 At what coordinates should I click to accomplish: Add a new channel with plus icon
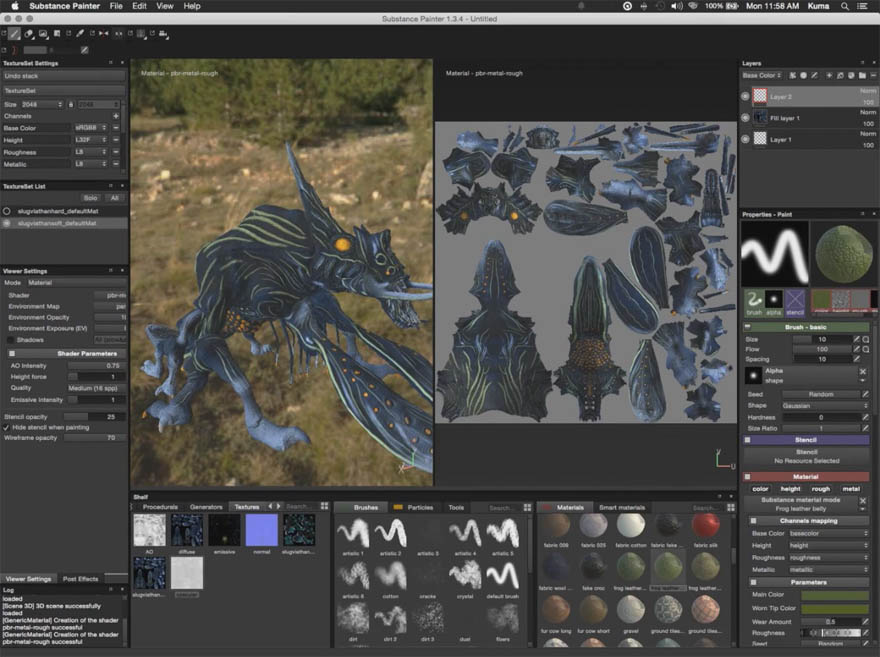click(116, 116)
